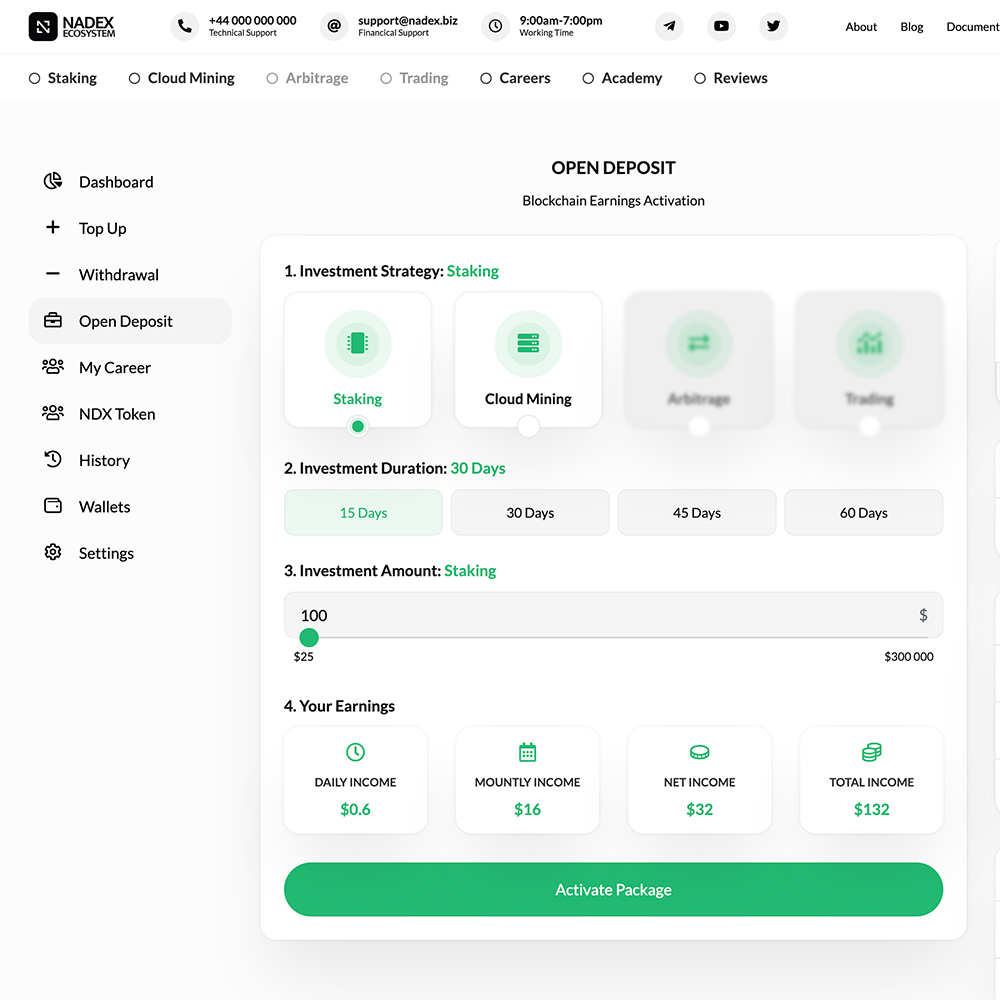Click the Total Income coins stack icon
1000x1000 pixels.
tap(872, 753)
